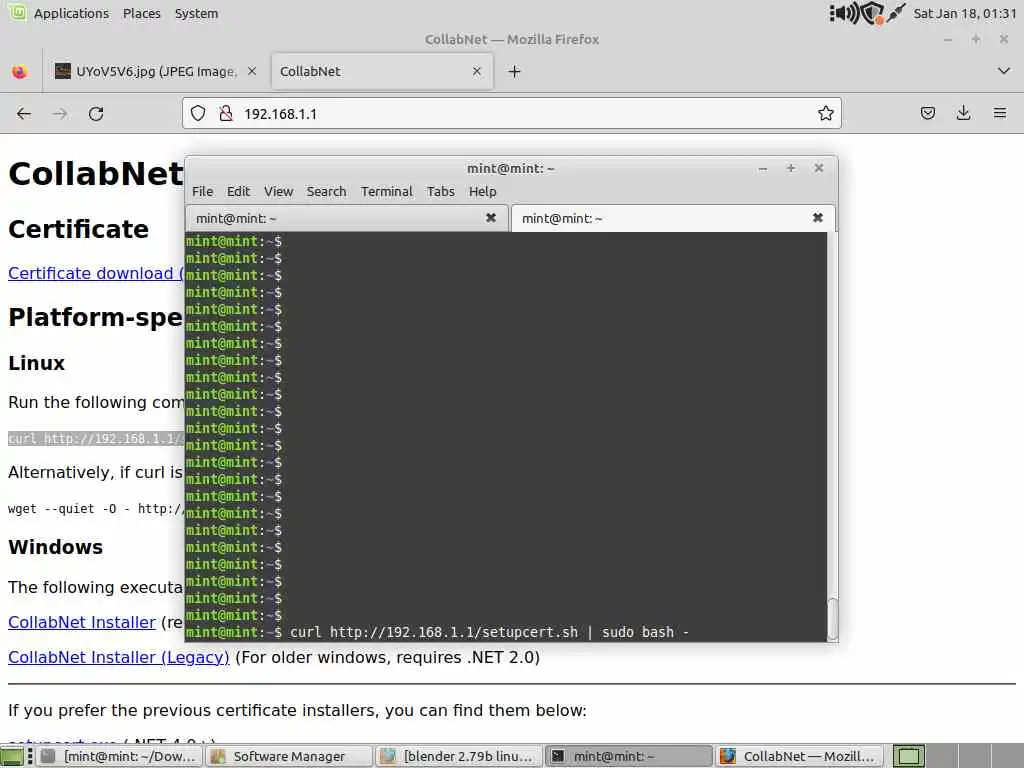This screenshot has height=768, width=1024.
Task: Click show desktop icon in bottom panel
Action: [x=12, y=756]
